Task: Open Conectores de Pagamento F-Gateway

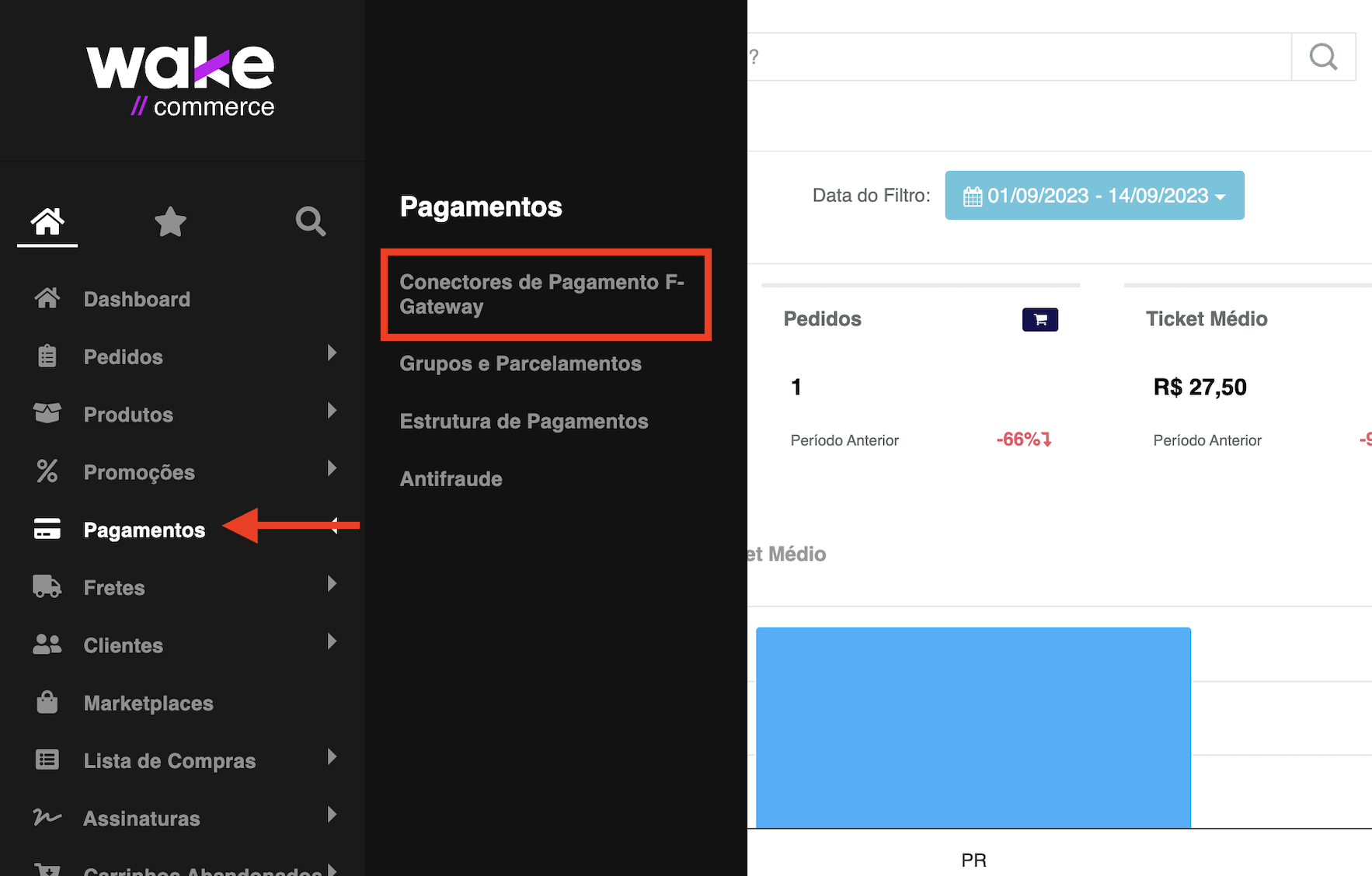Action: click(541, 294)
